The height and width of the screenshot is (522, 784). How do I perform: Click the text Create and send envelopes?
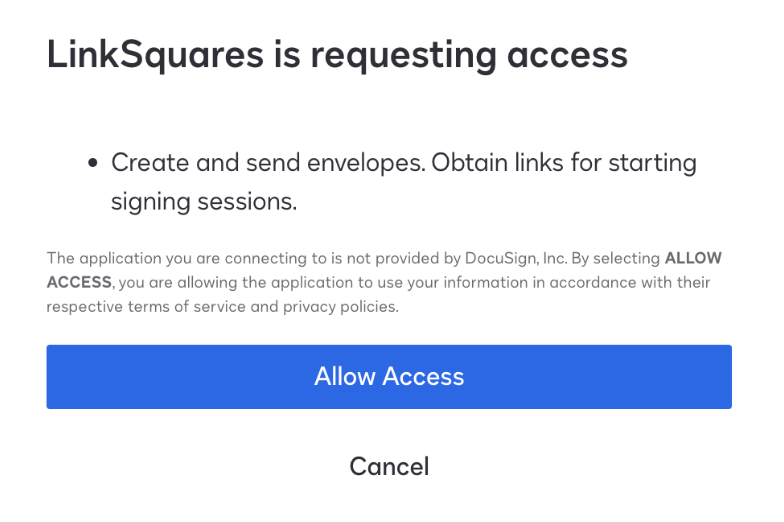[268, 164]
